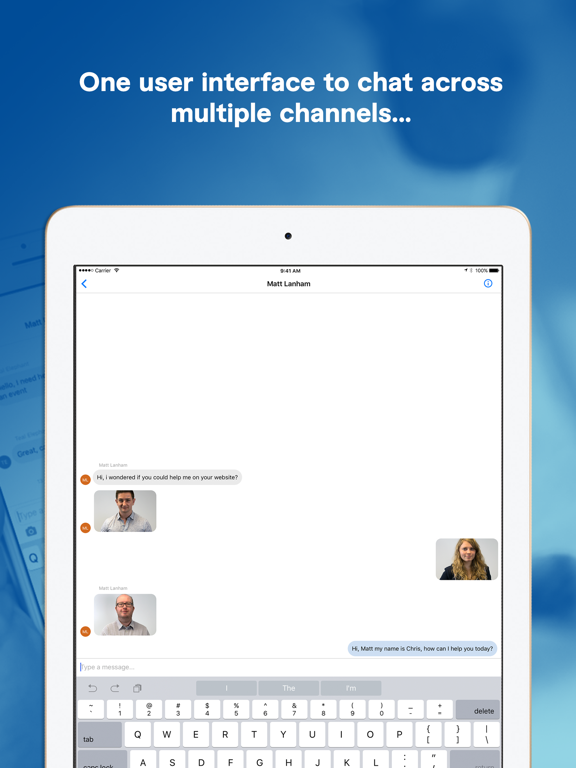The image size is (576, 768).
Task: Tap the G key
Action: (x=259, y=760)
